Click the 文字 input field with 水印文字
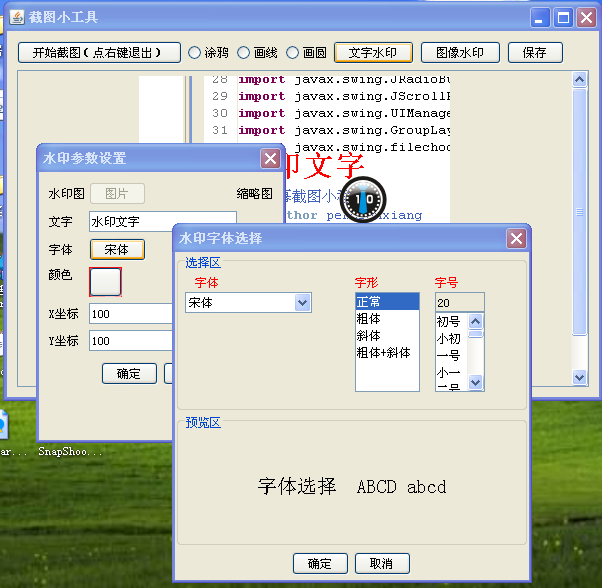602x588 pixels. click(162, 221)
